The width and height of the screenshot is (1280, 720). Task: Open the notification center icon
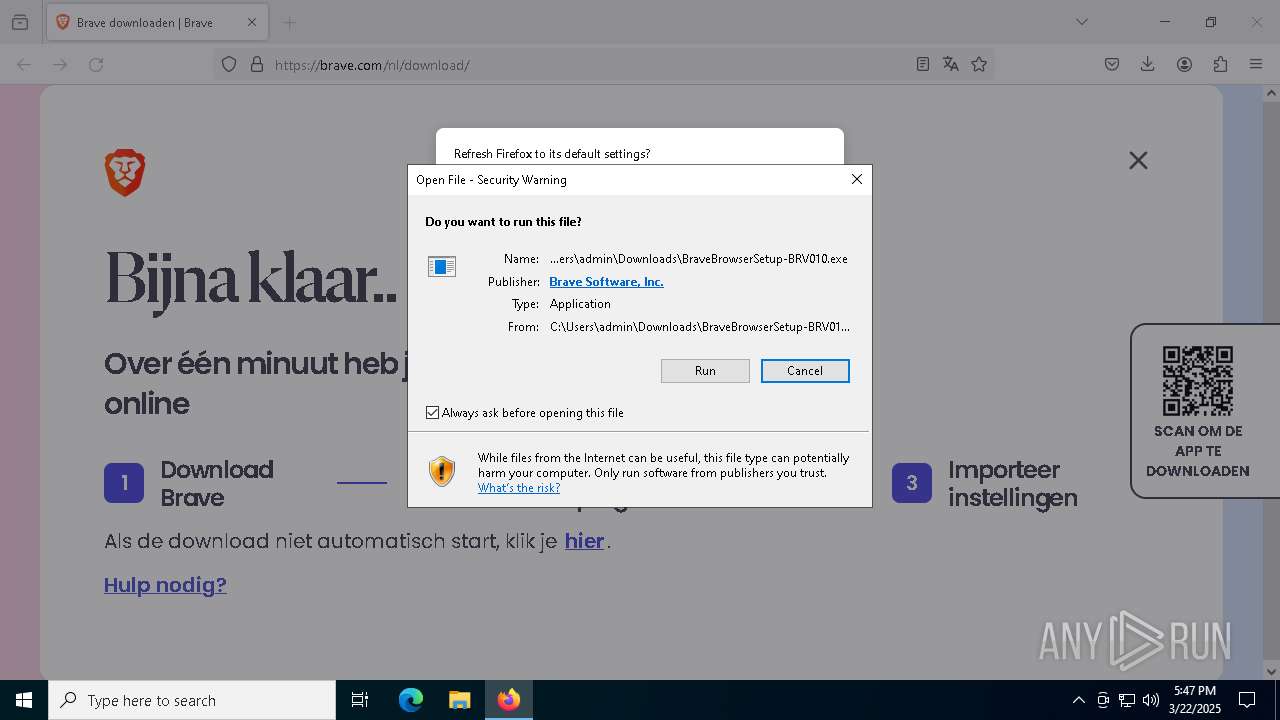1247,700
